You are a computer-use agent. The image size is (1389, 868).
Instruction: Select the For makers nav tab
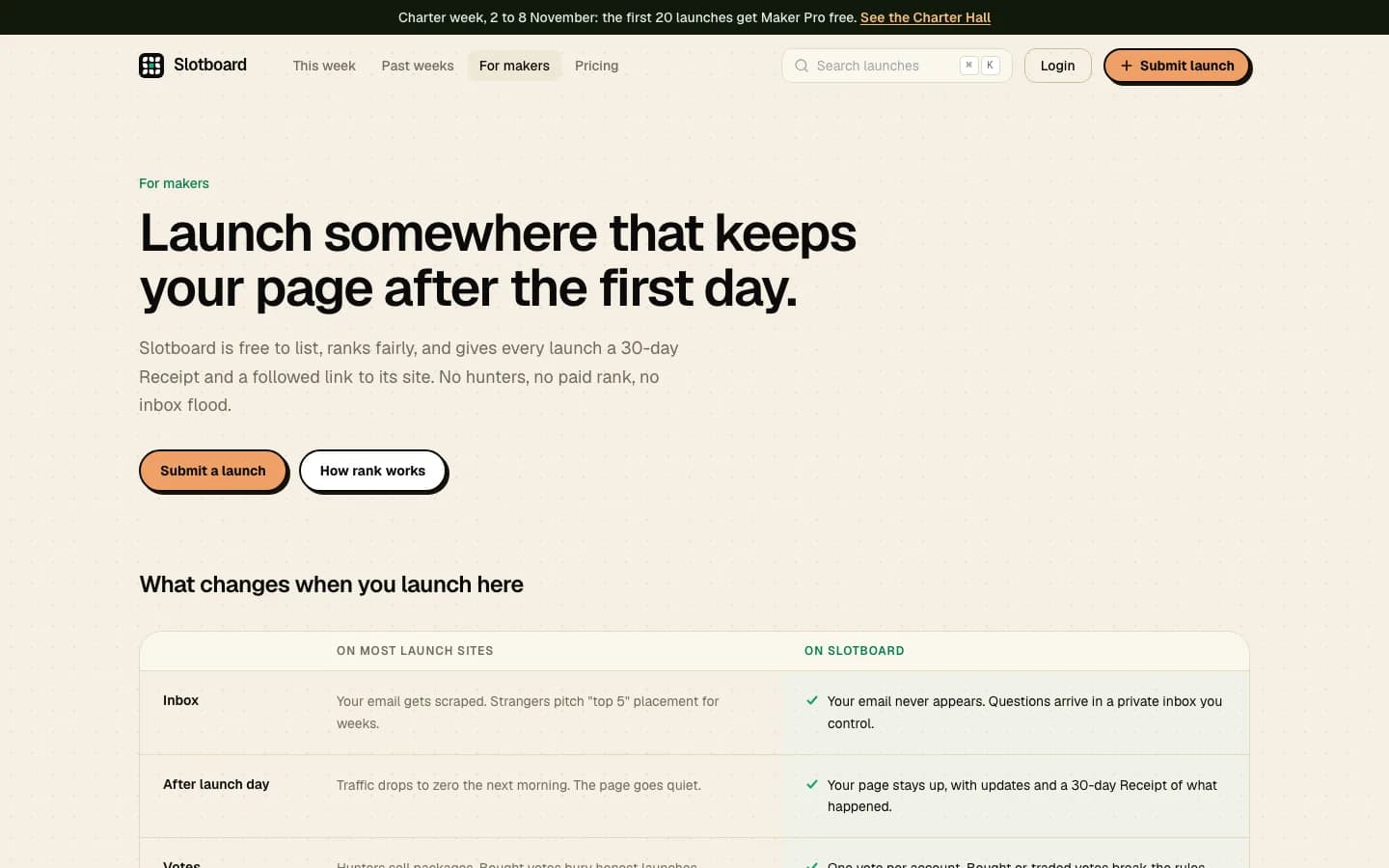pos(514,66)
